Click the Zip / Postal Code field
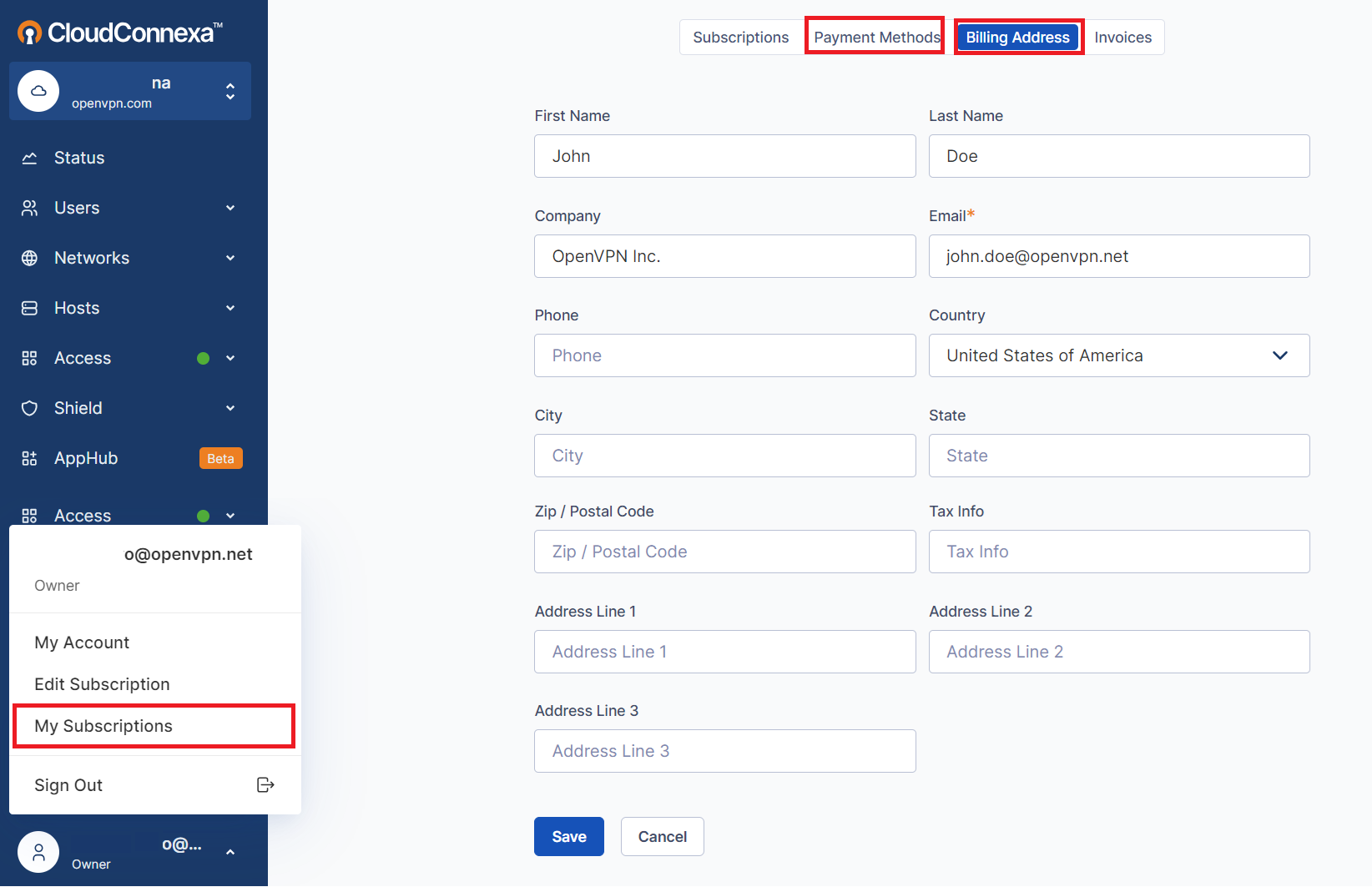Image resolution: width=1372 pixels, height=887 pixels. (x=725, y=552)
